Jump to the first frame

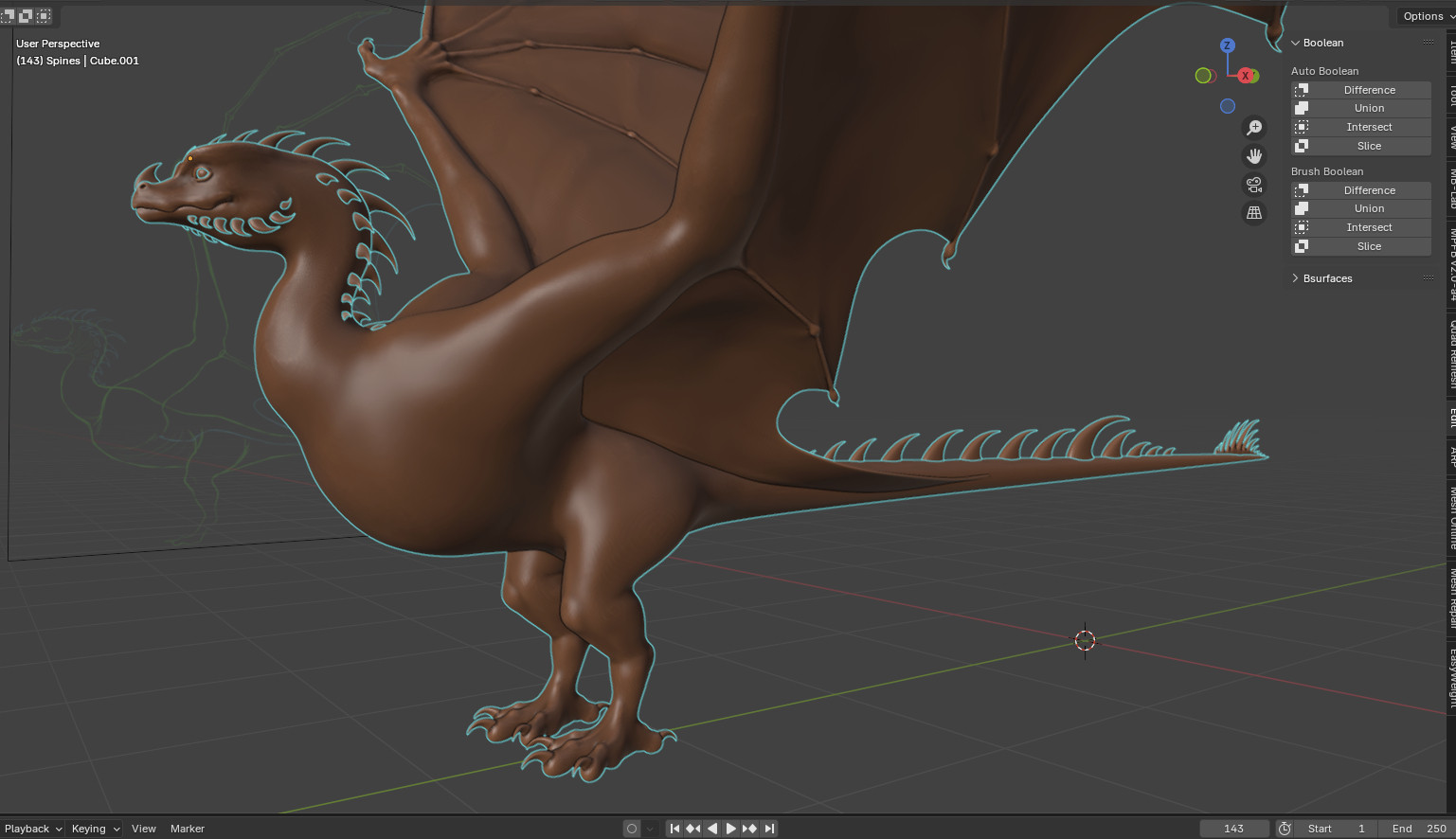click(x=674, y=829)
